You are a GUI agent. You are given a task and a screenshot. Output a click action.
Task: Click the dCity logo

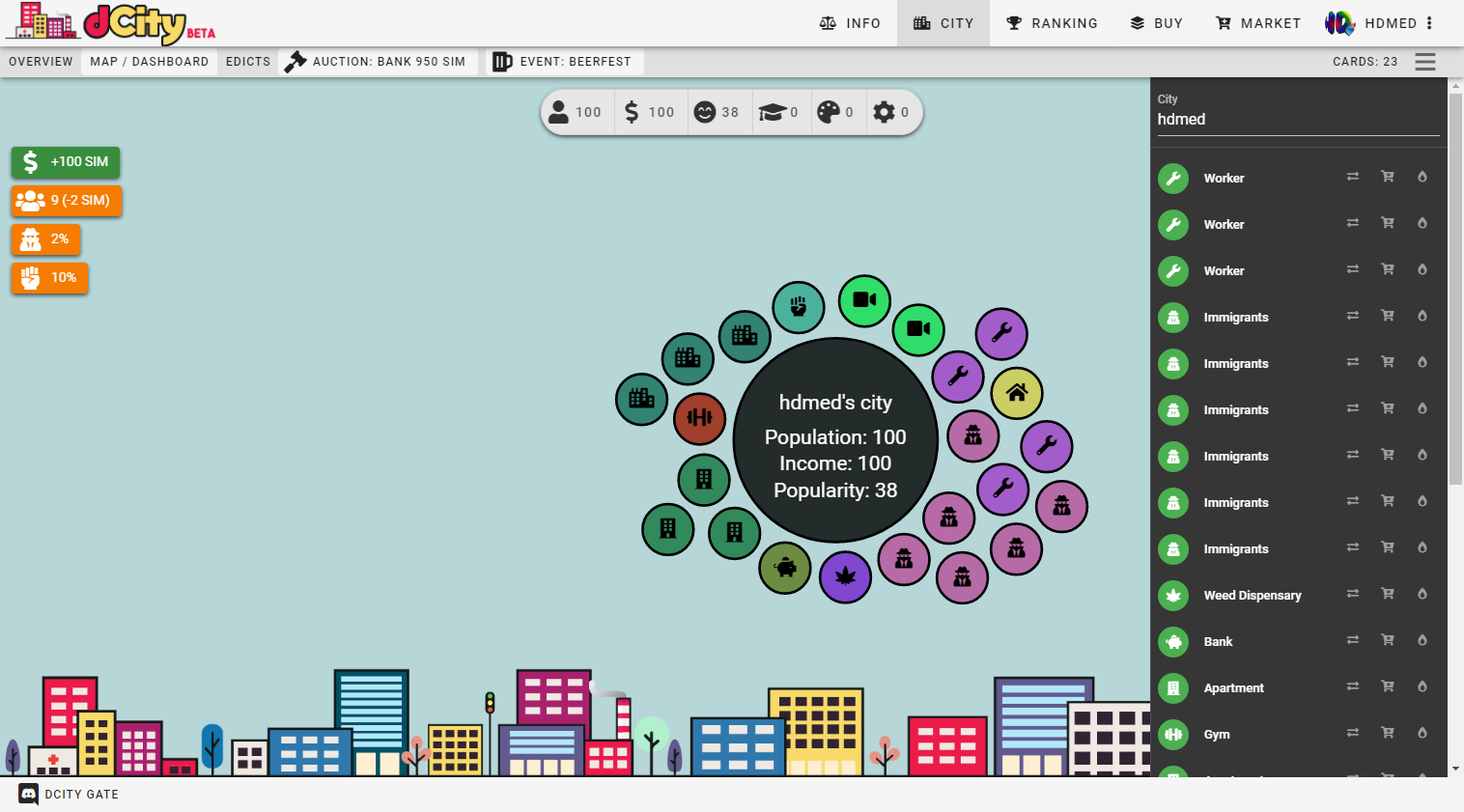pos(110,23)
